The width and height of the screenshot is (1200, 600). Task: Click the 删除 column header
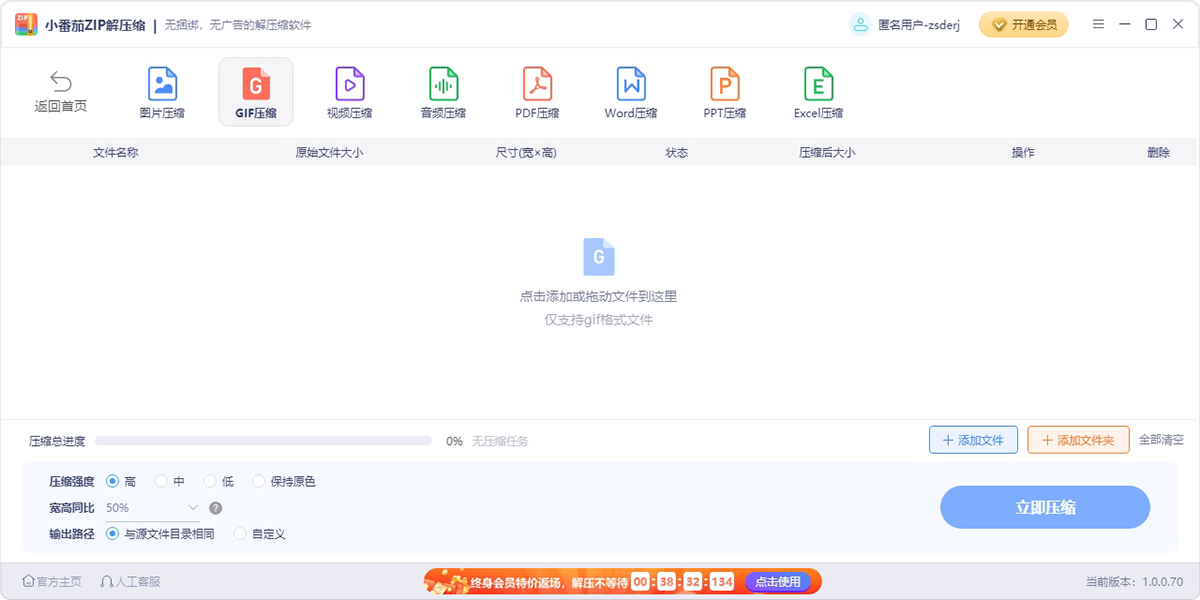pos(1158,153)
